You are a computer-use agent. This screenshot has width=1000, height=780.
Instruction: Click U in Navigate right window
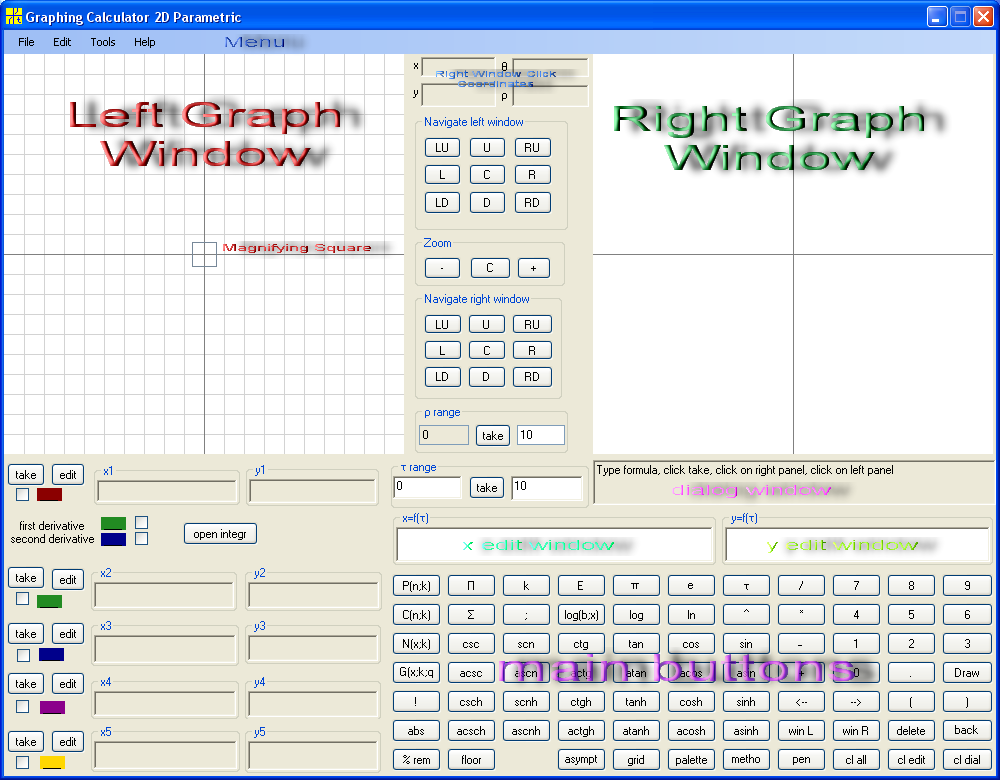click(x=486, y=324)
